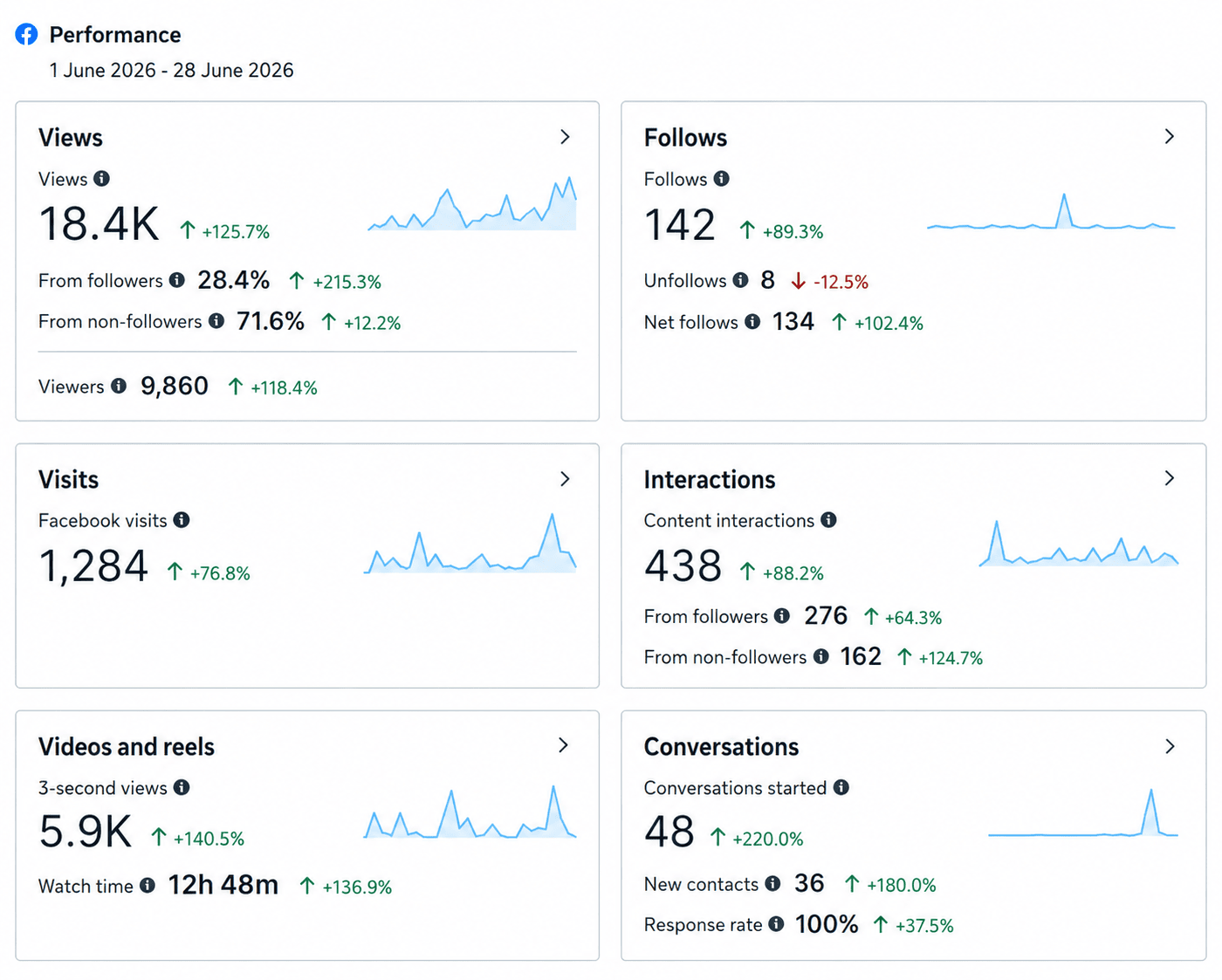Image resolution: width=1222 pixels, height=980 pixels.
Task: Open the Interactions card title
Action: [710, 480]
